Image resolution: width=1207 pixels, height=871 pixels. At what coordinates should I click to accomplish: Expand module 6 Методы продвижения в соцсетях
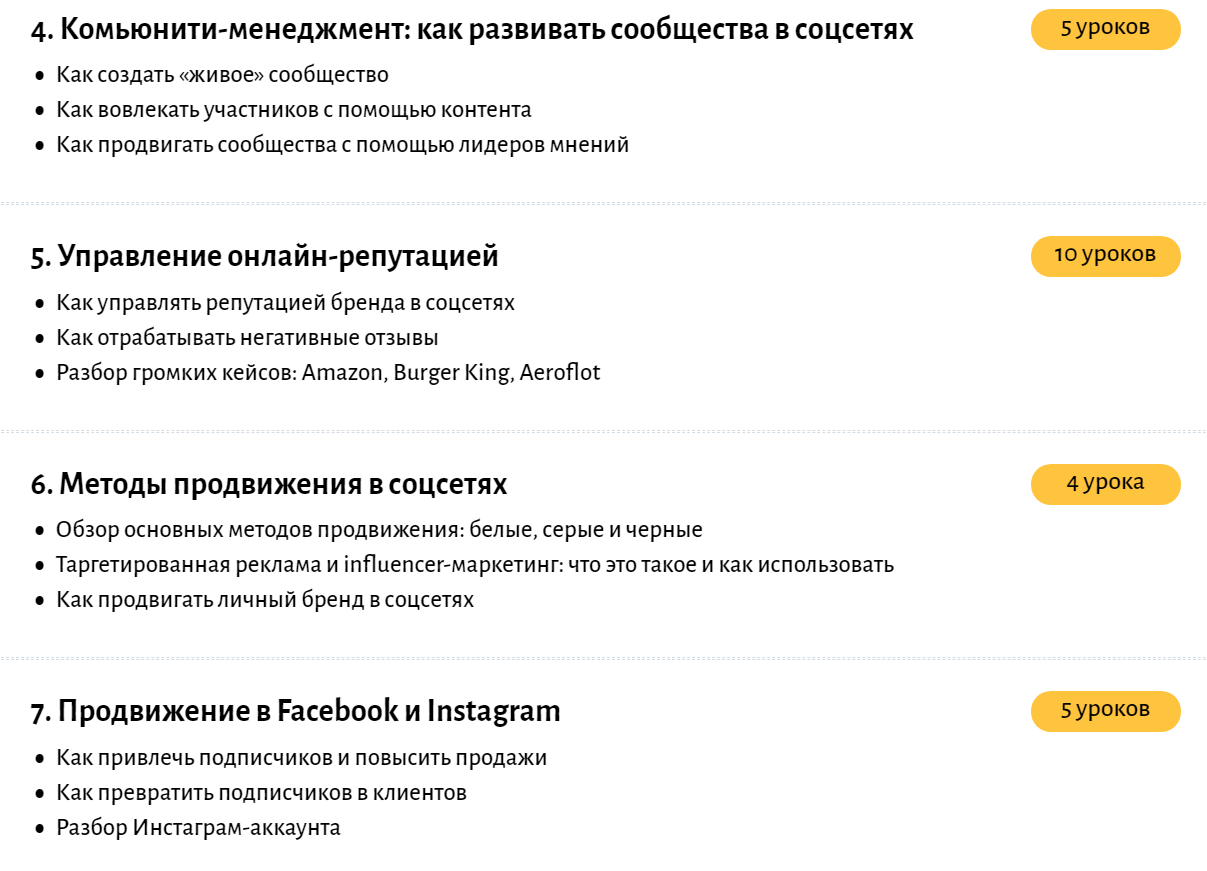269,485
